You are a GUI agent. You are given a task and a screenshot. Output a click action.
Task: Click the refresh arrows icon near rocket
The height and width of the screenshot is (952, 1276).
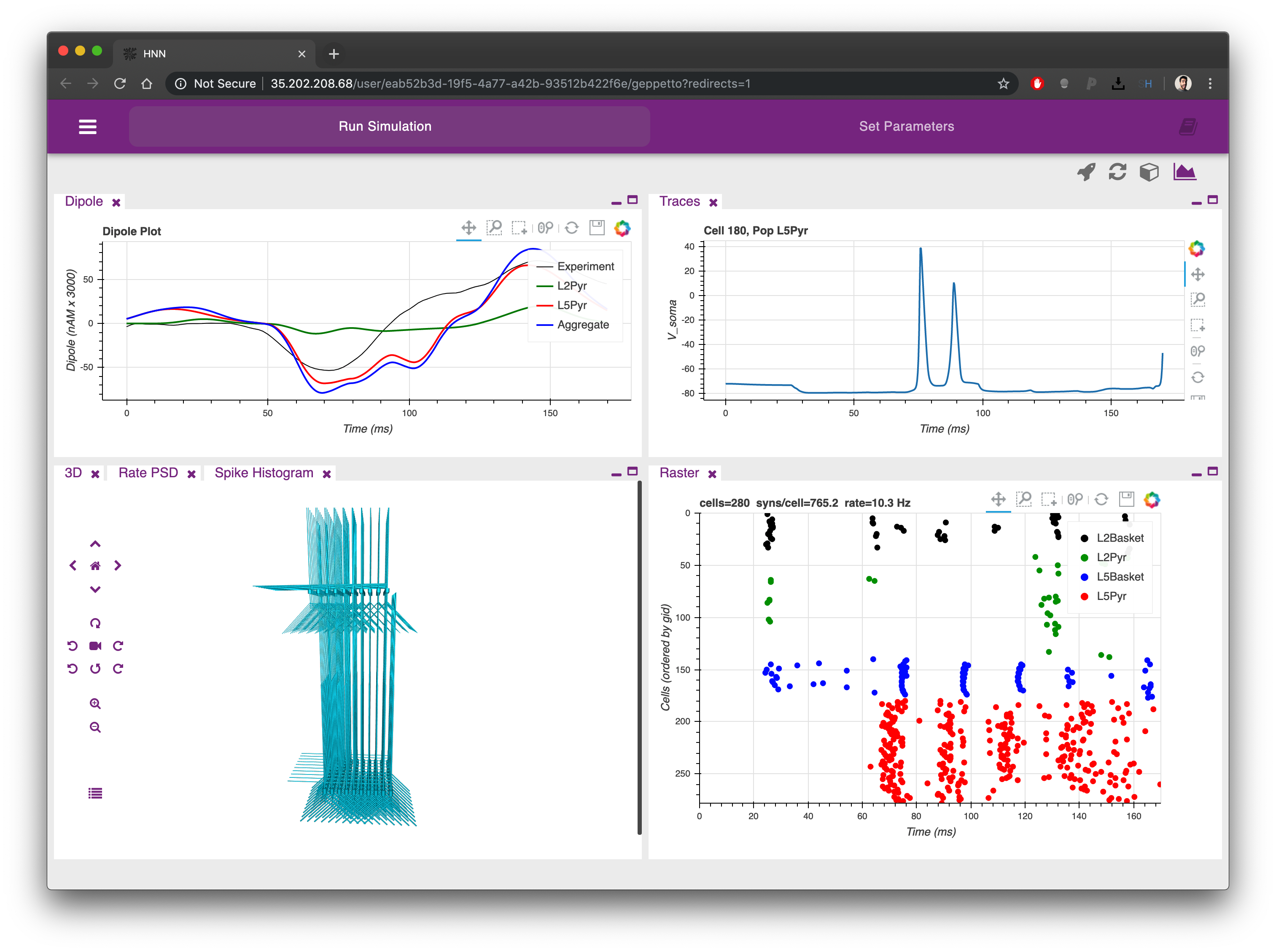(x=1117, y=172)
